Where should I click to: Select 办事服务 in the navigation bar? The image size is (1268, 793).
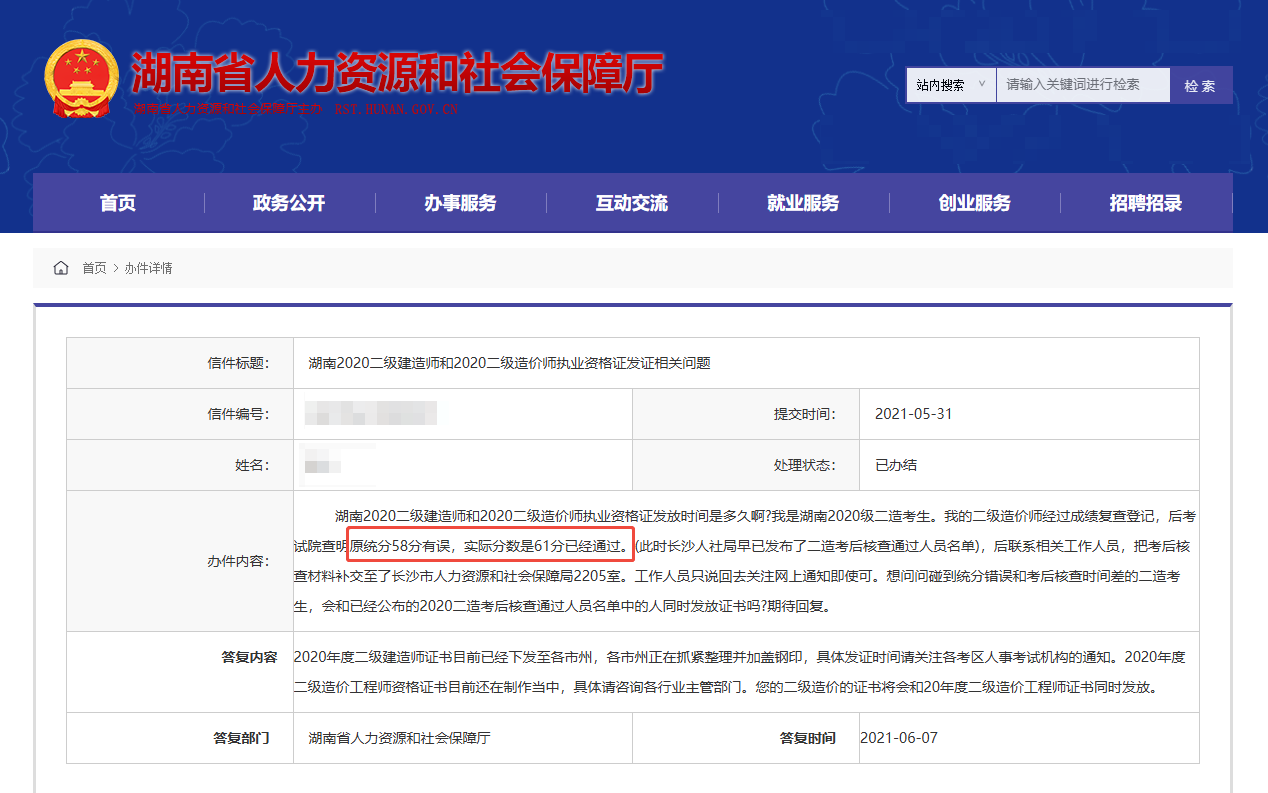click(x=460, y=203)
